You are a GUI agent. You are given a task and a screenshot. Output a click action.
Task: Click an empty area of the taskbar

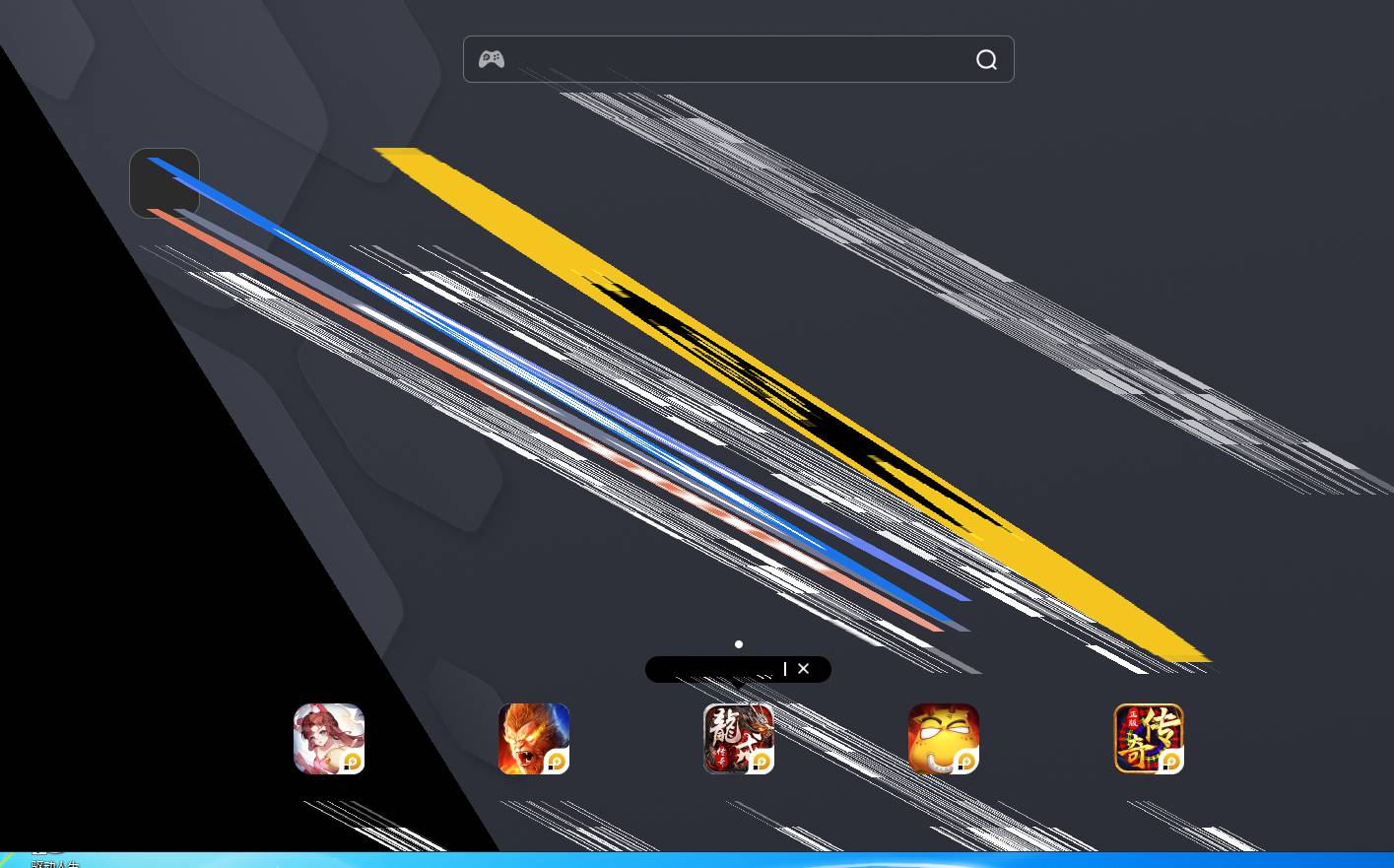point(690,860)
